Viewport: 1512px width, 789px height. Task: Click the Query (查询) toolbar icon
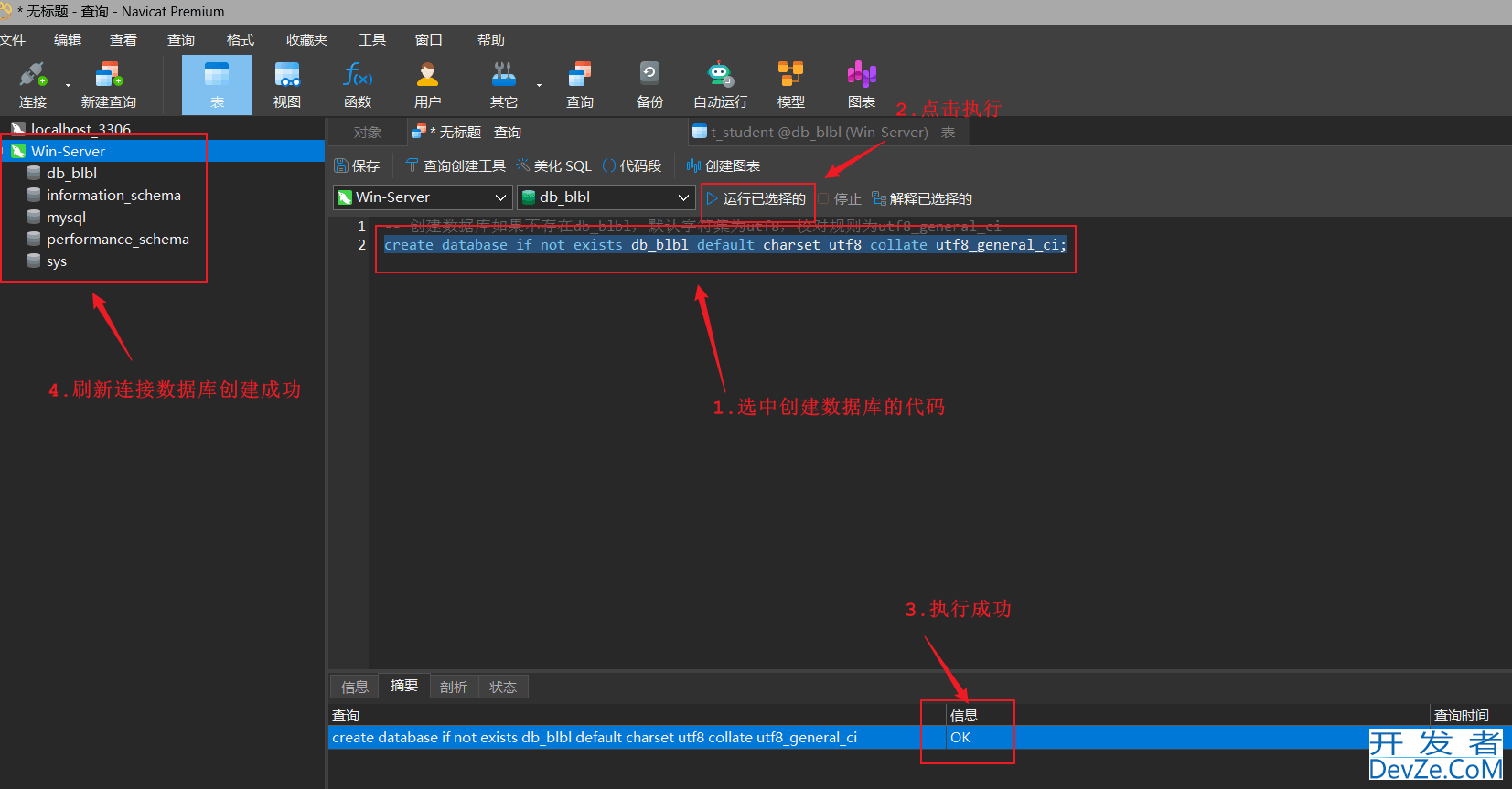click(580, 75)
